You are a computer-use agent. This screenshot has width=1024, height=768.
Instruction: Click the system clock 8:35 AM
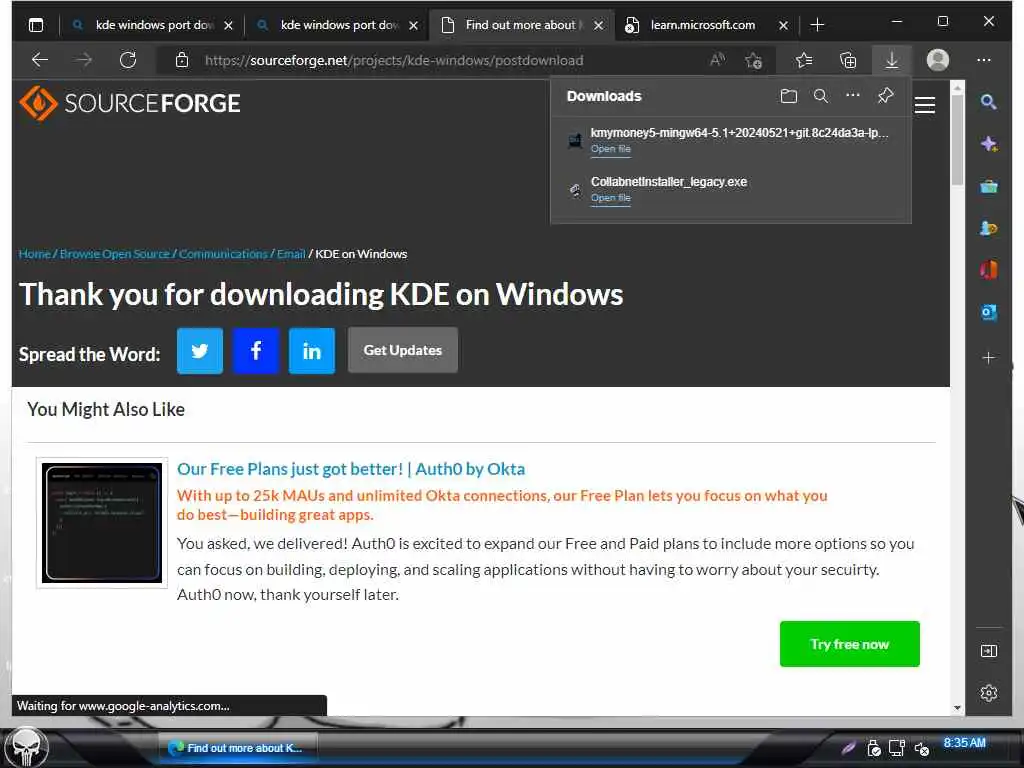[x=964, y=743]
